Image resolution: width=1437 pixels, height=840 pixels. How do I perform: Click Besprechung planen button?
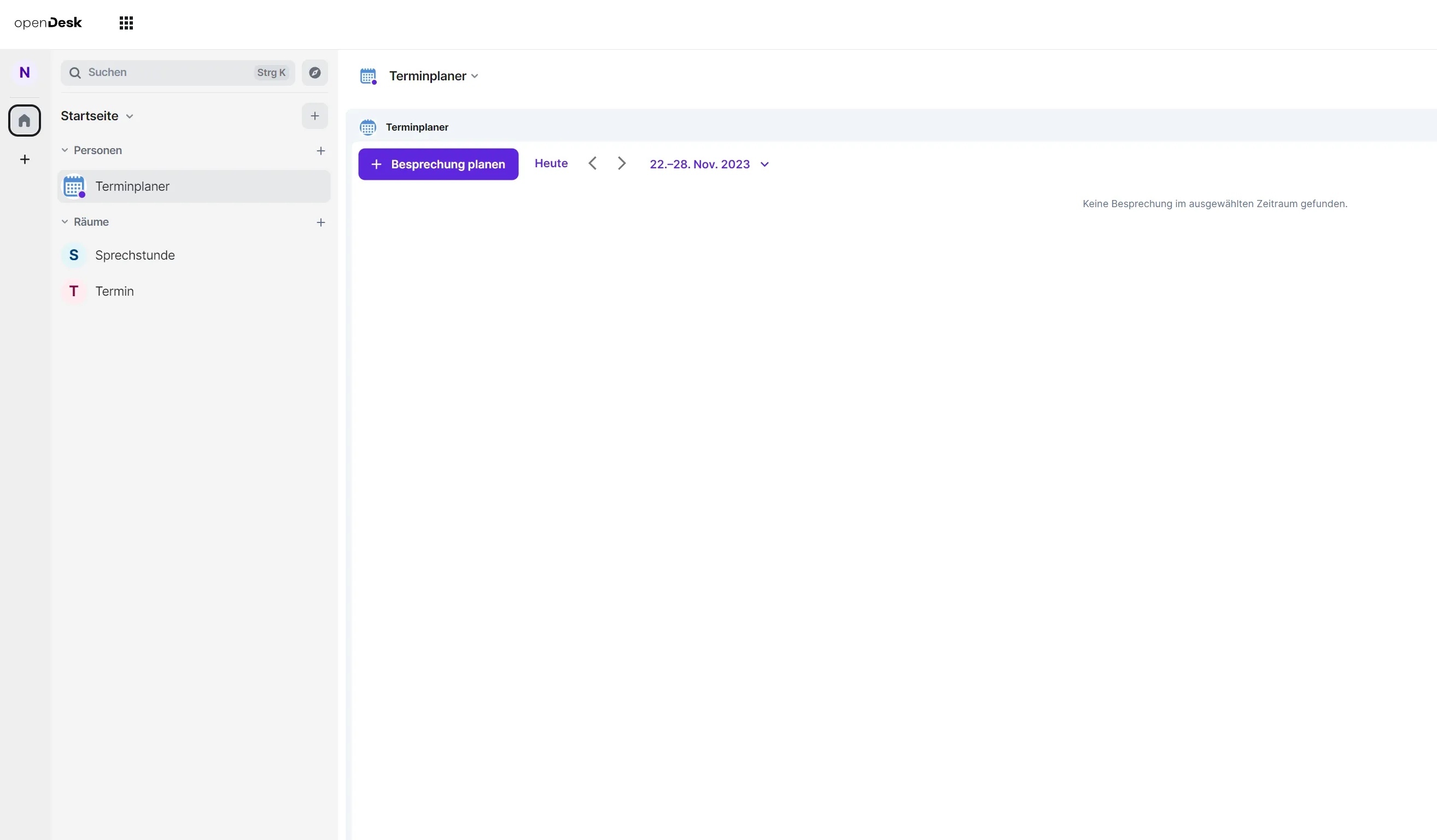pos(438,164)
